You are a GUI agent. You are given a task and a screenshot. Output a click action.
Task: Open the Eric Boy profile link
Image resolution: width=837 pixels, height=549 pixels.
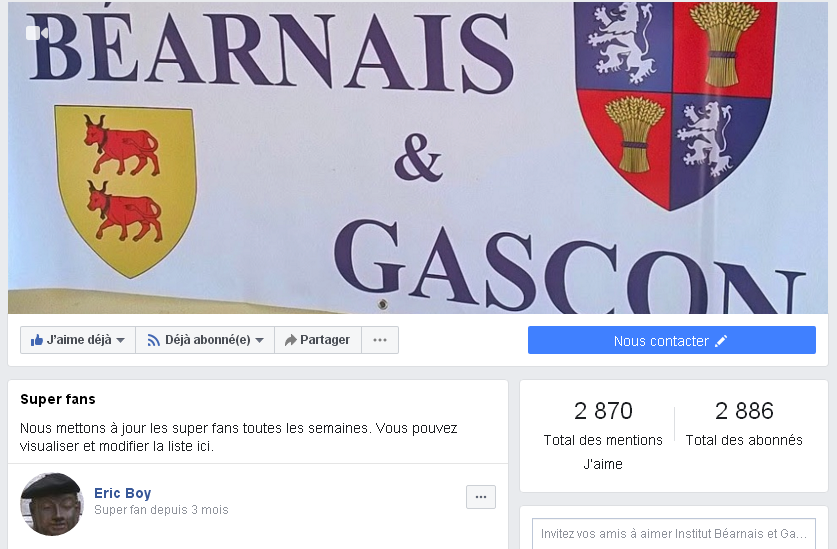coord(123,493)
